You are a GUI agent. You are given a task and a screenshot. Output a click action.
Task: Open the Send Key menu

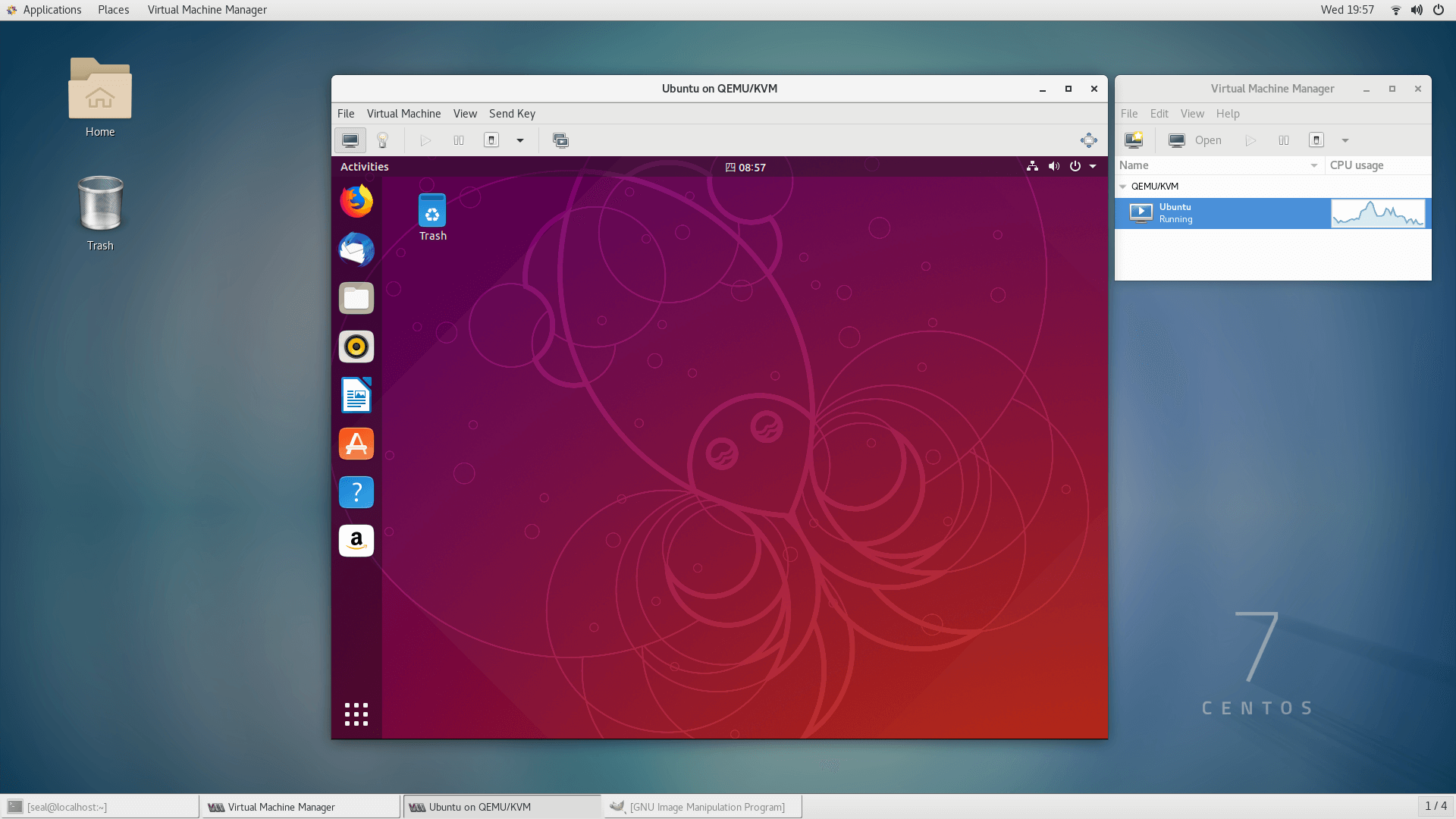click(512, 114)
